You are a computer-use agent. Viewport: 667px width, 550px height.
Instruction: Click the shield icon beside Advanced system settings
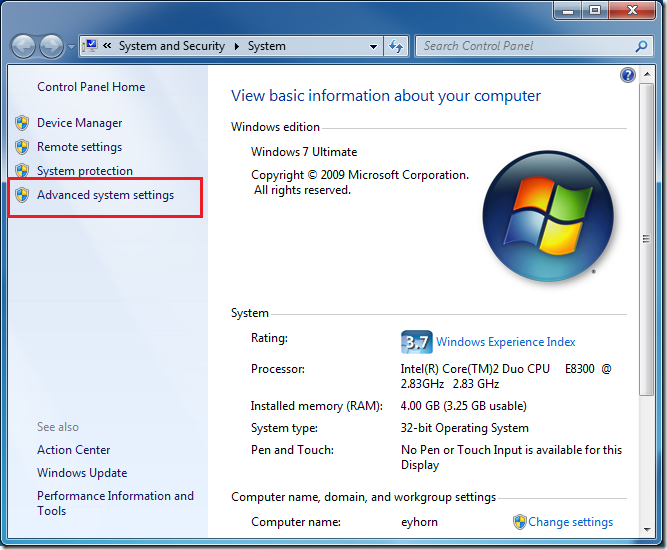[22, 195]
